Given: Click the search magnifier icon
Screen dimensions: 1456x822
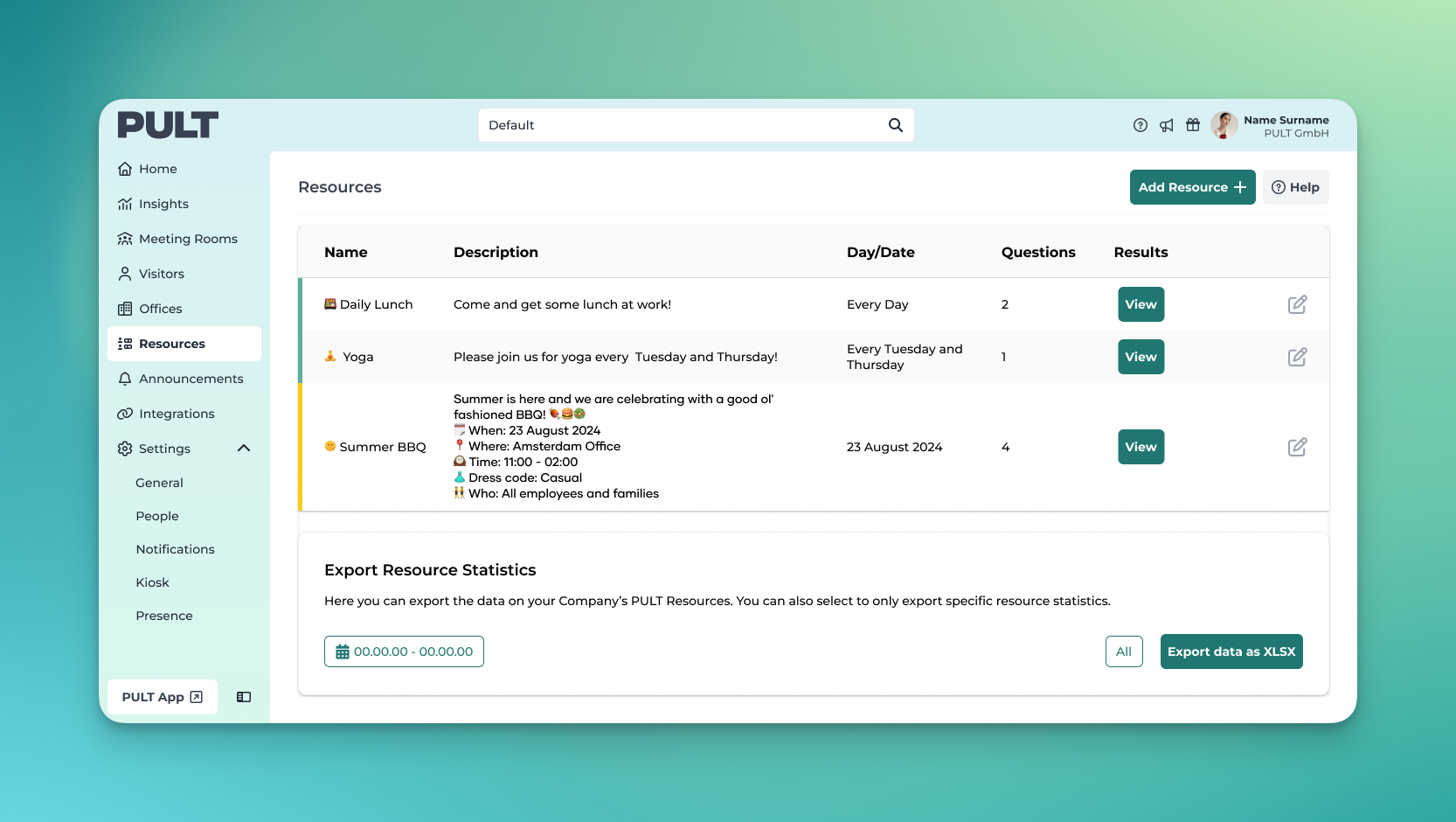Looking at the screenshot, I should coord(896,125).
